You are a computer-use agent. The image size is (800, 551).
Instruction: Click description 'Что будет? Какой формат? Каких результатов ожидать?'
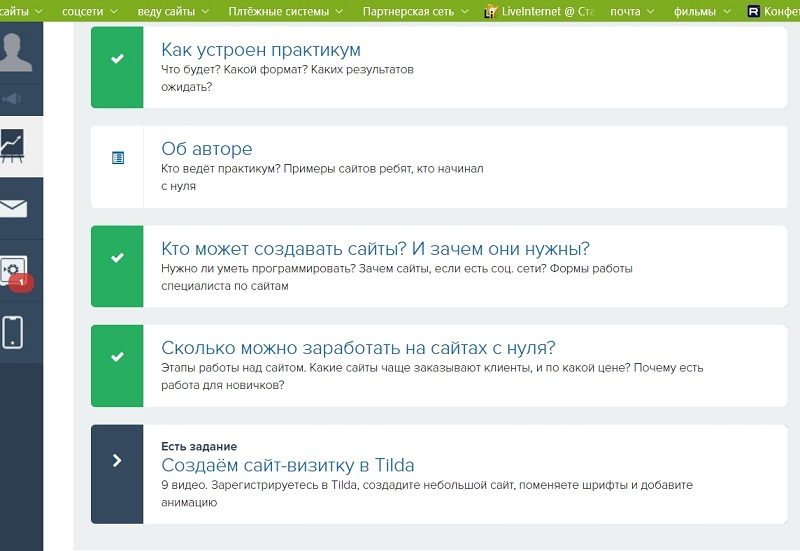(x=287, y=78)
